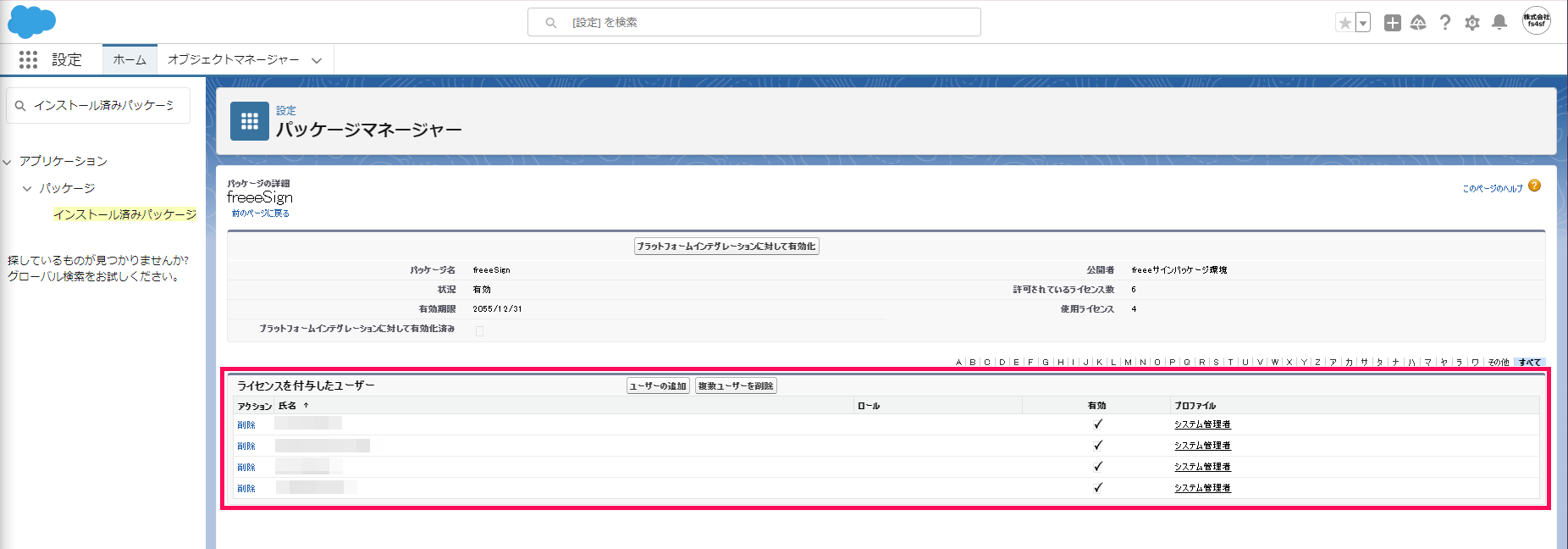Select the その他 filter link
1568x549 pixels.
point(1498,362)
